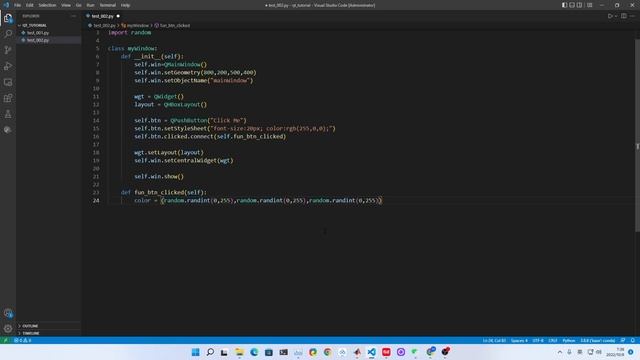Open the Extensions view
The image size is (640, 360).
click(8, 98)
